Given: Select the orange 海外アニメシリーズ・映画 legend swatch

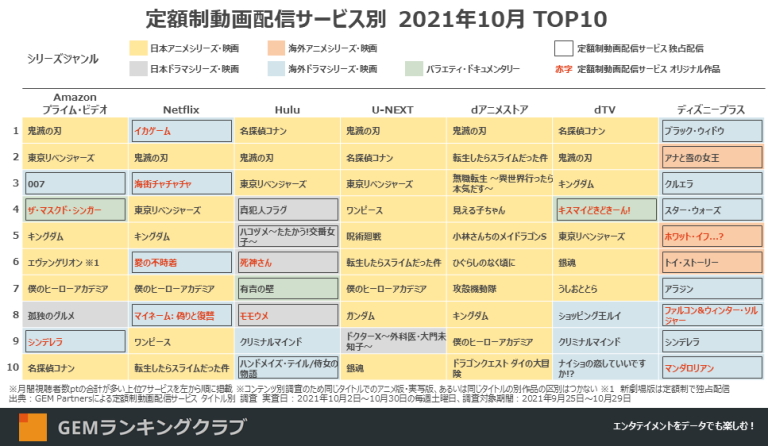Looking at the screenshot, I should click(276, 48).
